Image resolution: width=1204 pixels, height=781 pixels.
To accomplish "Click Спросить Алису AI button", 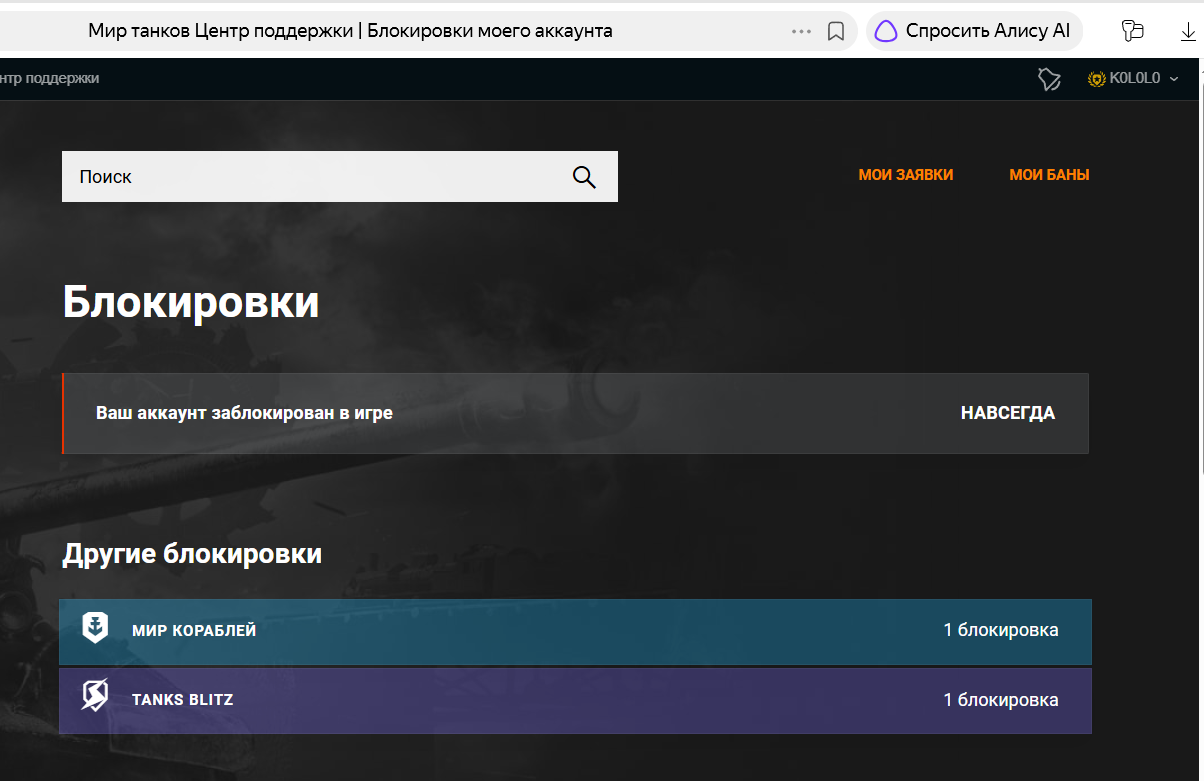I will [975, 31].
